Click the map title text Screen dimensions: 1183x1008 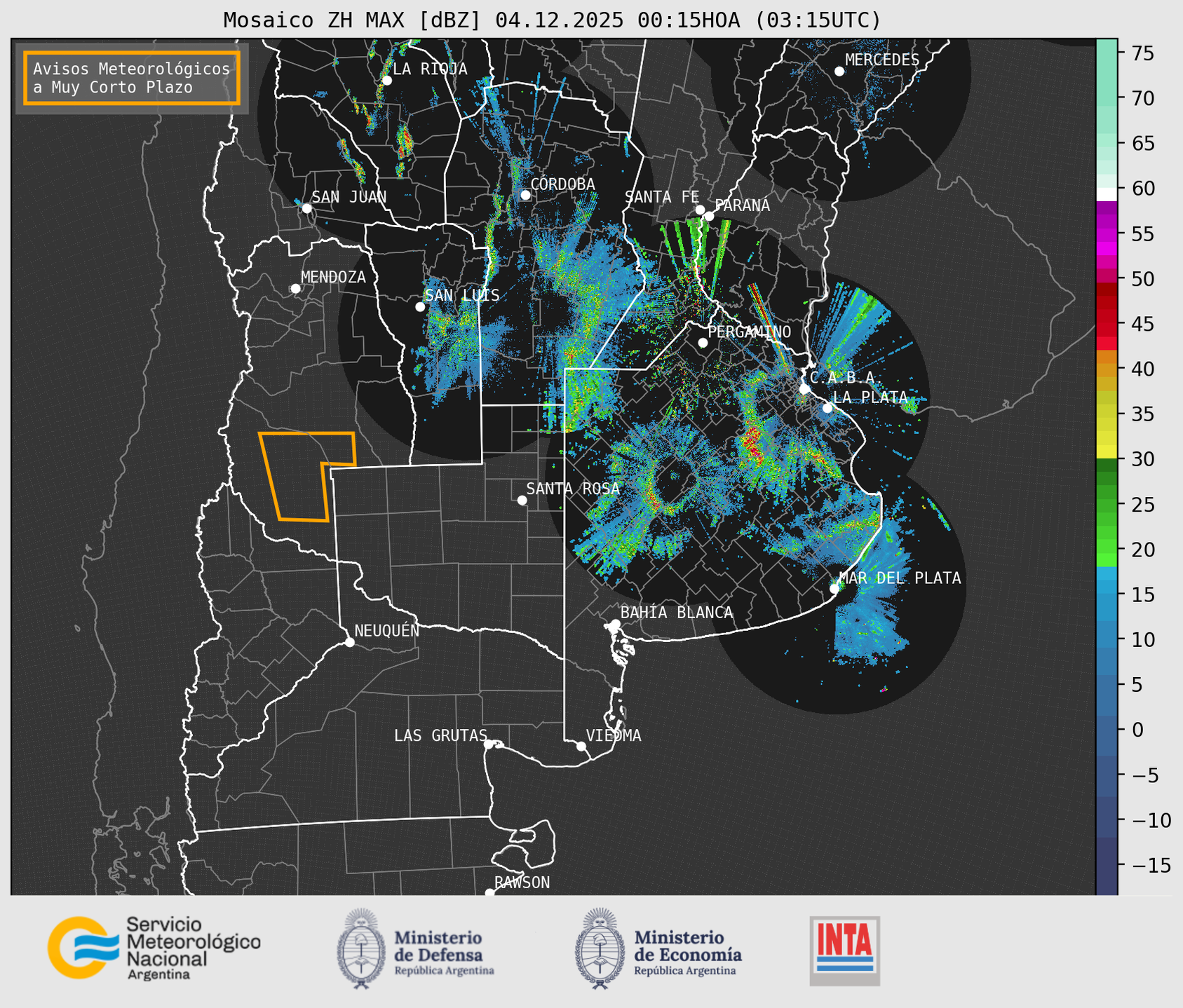coord(552,20)
